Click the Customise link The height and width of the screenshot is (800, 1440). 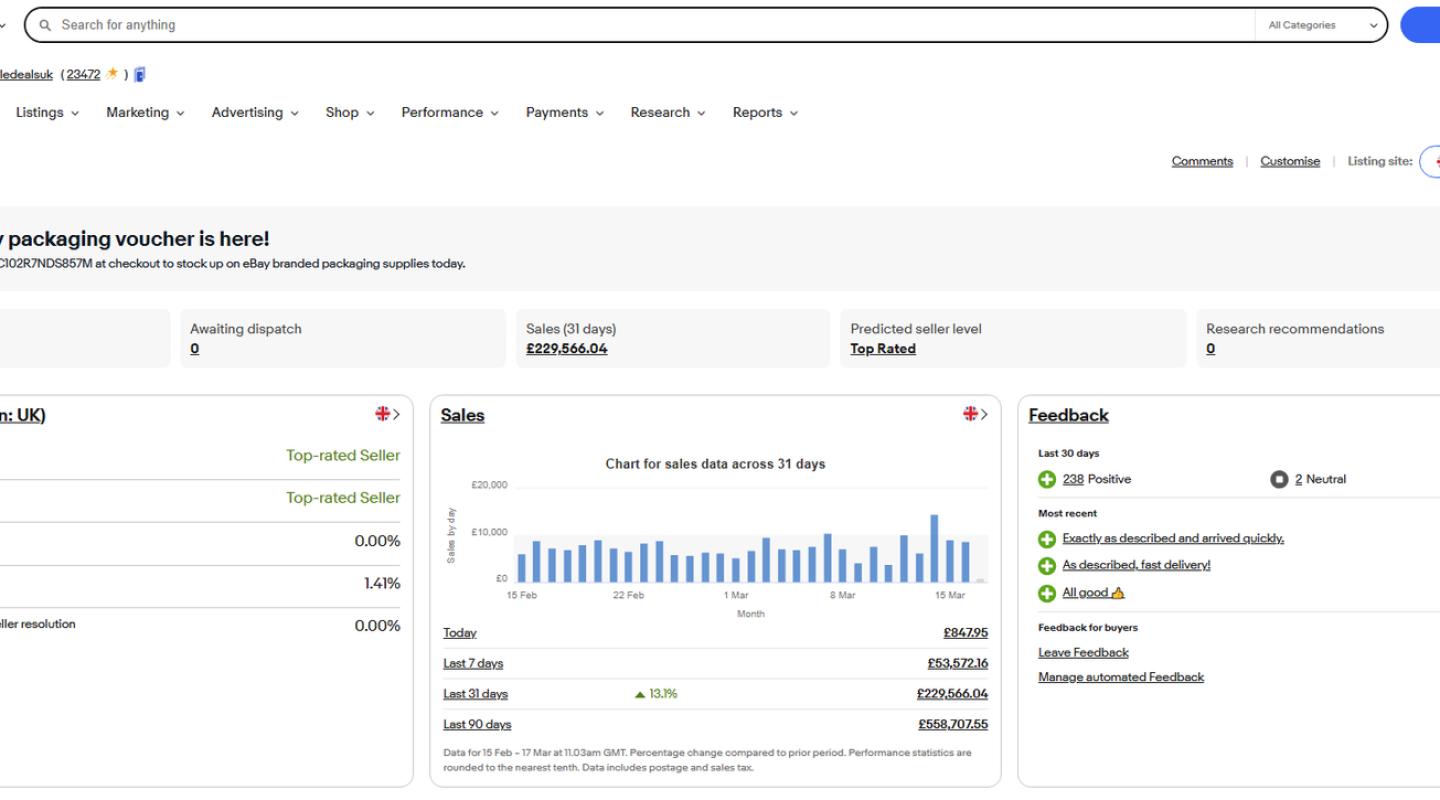[x=1289, y=161]
